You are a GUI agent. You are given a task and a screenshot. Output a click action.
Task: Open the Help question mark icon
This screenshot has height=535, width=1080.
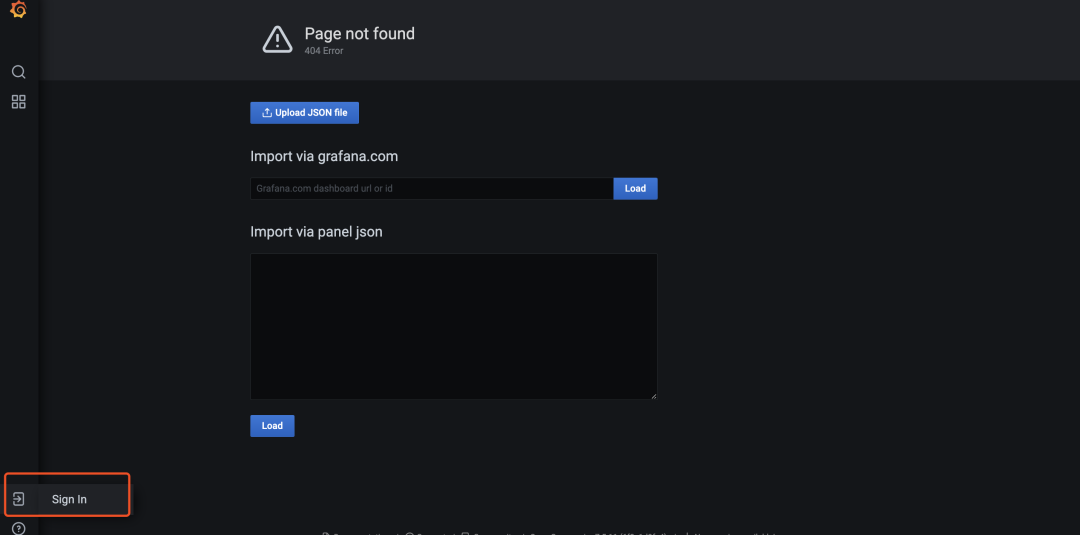click(19, 529)
